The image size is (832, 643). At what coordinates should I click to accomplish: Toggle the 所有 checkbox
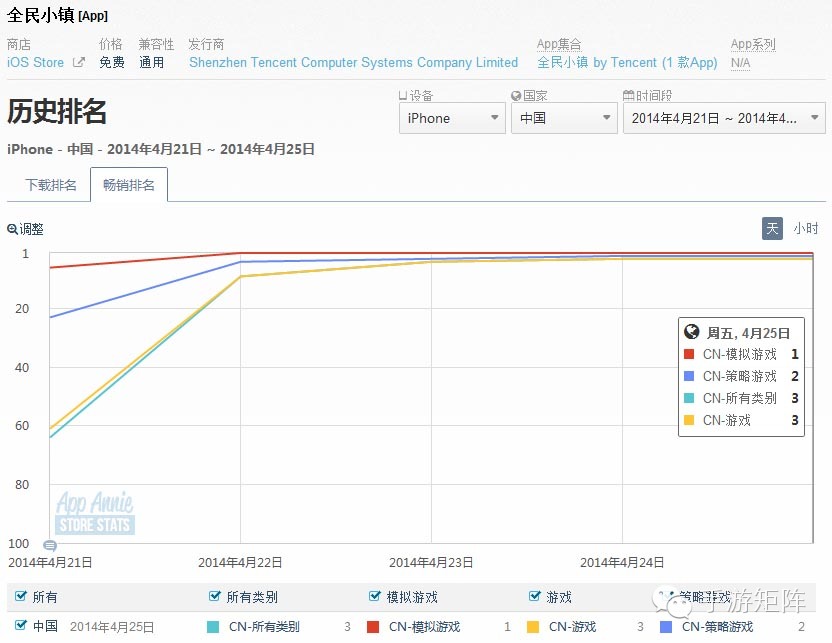21,596
